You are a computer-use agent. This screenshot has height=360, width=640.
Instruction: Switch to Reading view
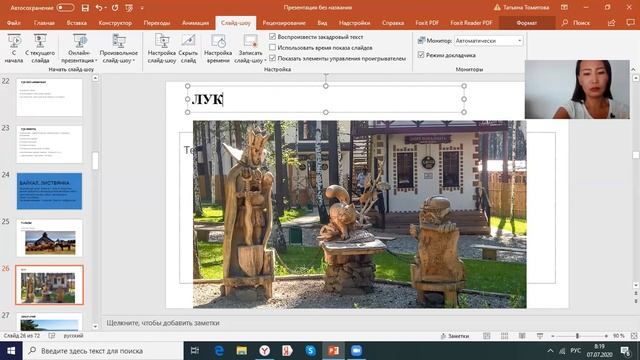click(x=522, y=336)
